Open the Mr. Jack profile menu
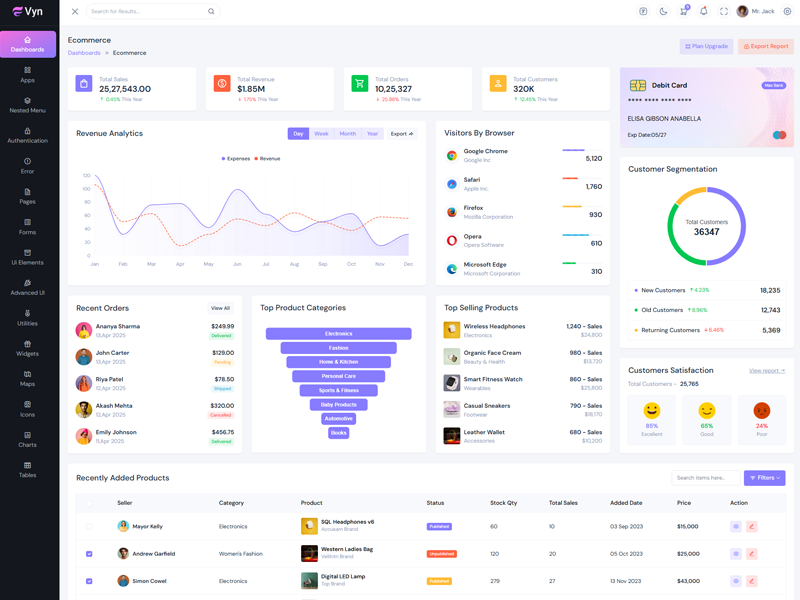The width and height of the screenshot is (800, 600). click(756, 11)
